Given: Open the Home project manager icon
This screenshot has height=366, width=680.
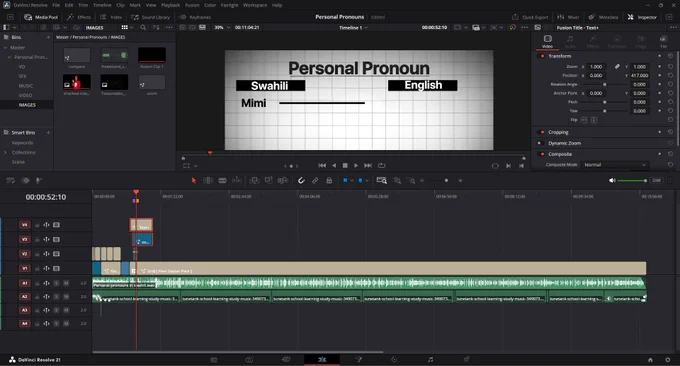Looking at the screenshot, I should [650, 360].
